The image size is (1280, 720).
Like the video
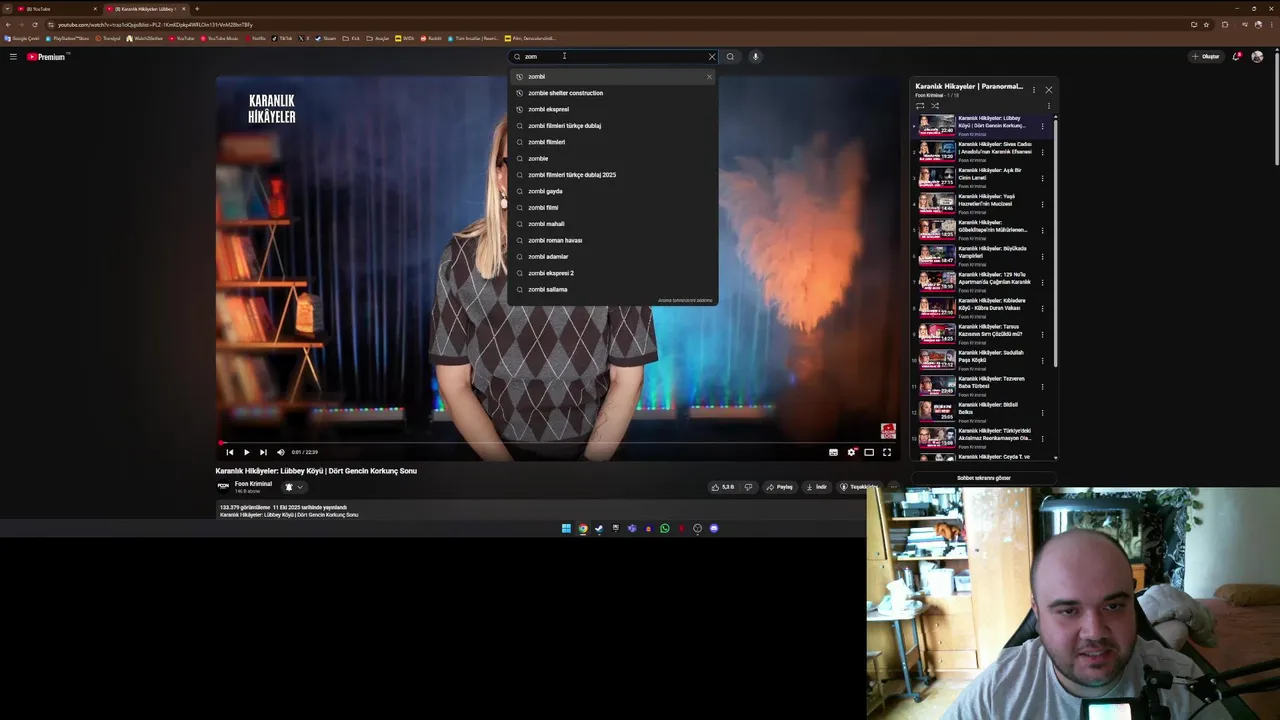click(x=722, y=487)
